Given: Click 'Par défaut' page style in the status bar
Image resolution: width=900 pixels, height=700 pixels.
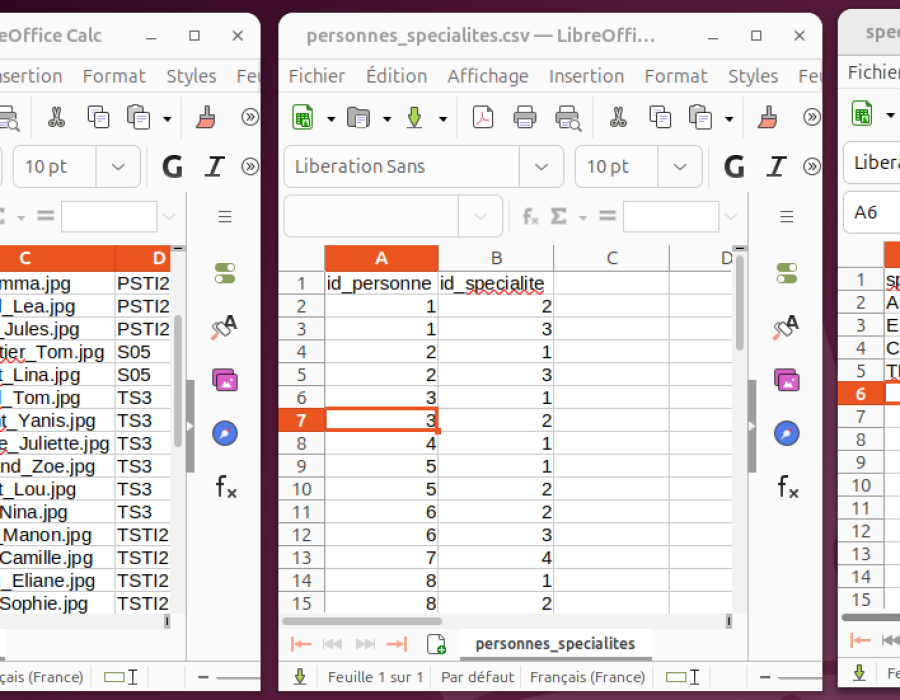Looking at the screenshot, I should [478, 677].
